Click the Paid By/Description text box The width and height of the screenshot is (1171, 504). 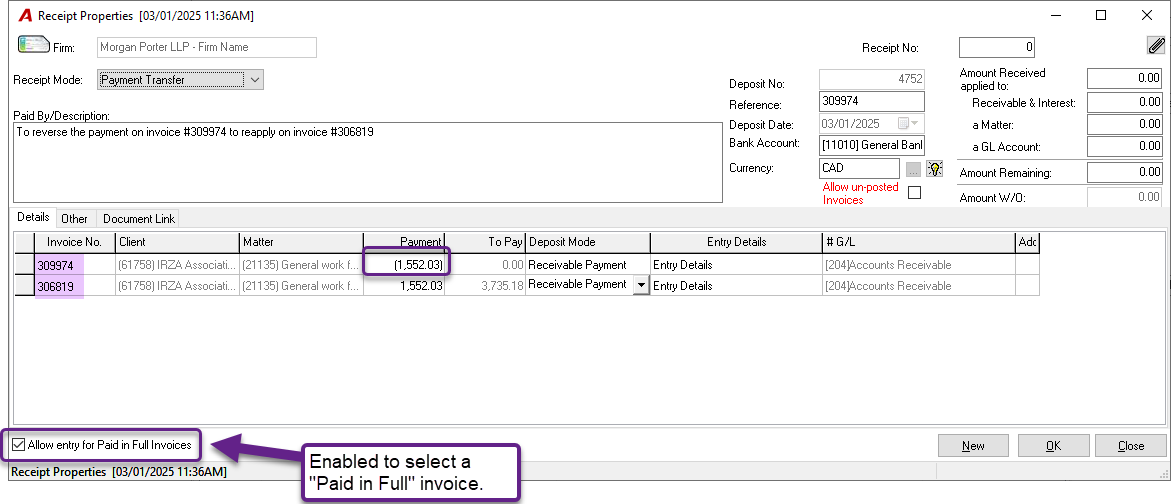[368, 163]
